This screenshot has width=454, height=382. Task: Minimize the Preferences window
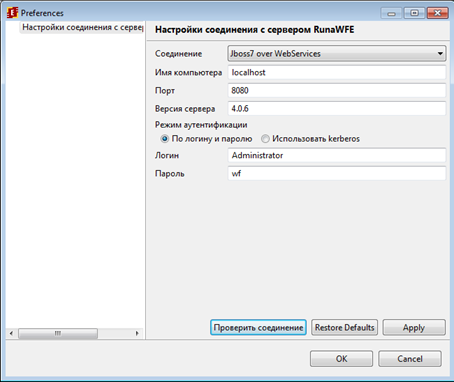(392, 13)
